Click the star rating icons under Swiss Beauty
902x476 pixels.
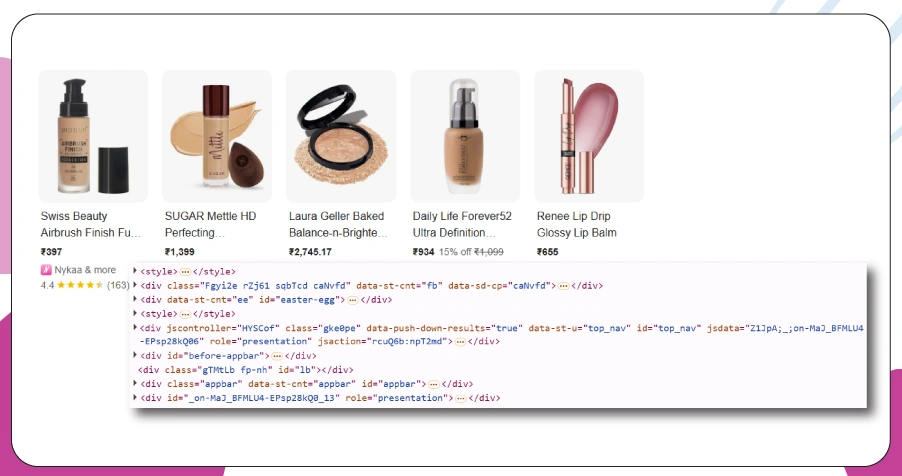point(81,285)
